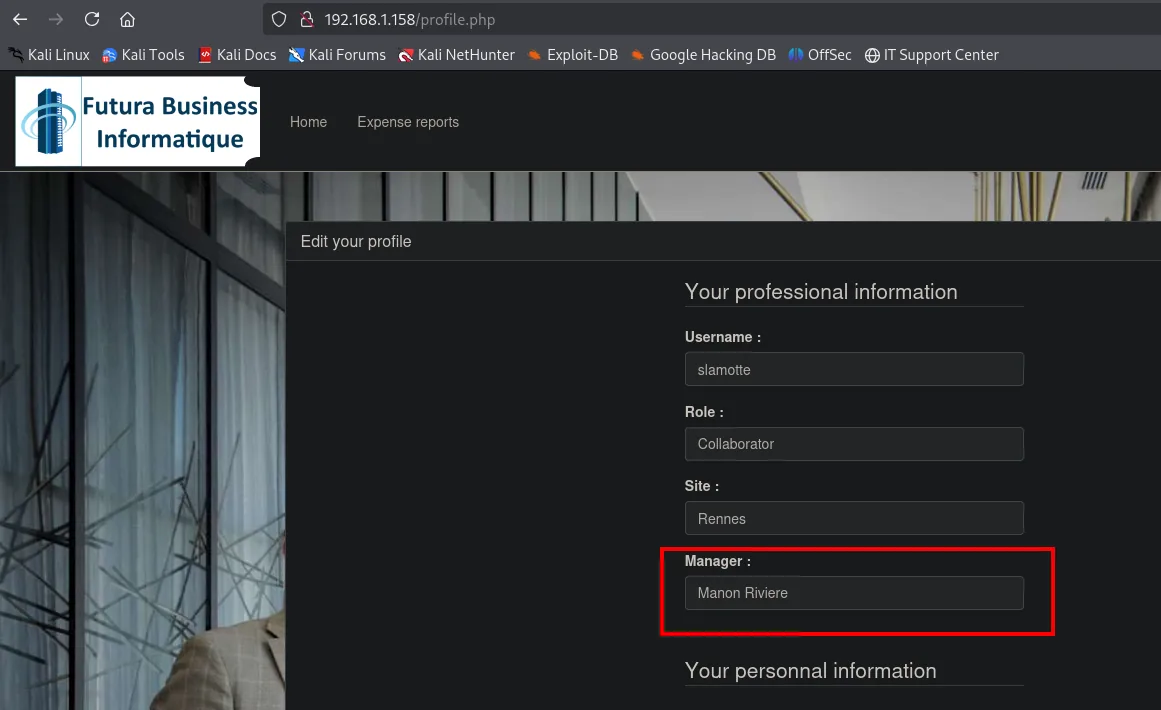This screenshot has height=710, width=1161.
Task: Open the Kali NetHunter bookmark
Action: [x=456, y=55]
